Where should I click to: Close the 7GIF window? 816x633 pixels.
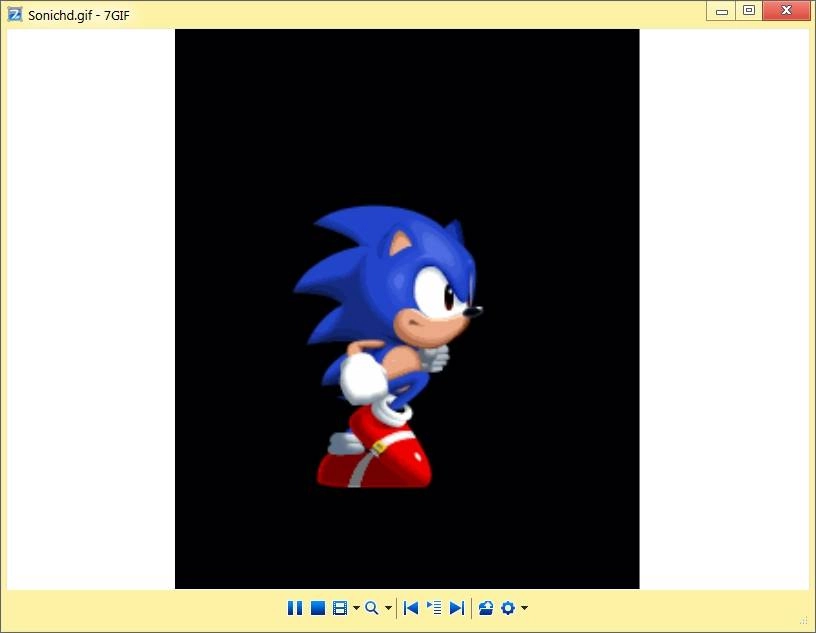tap(786, 11)
